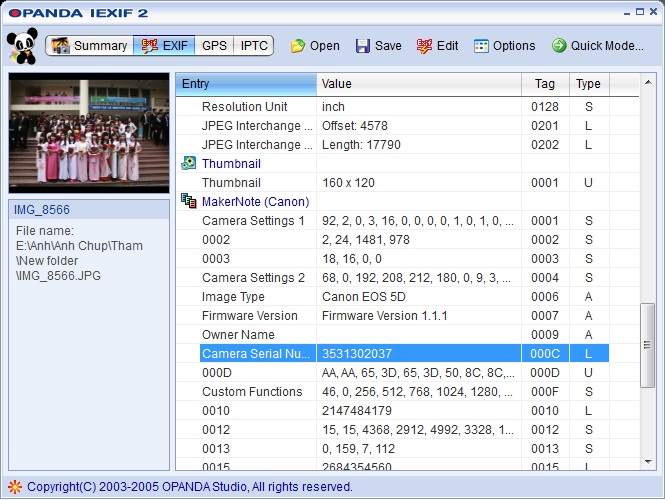Click the MakerNote (Canon) heading
This screenshot has width=665, height=500.
tap(255, 201)
